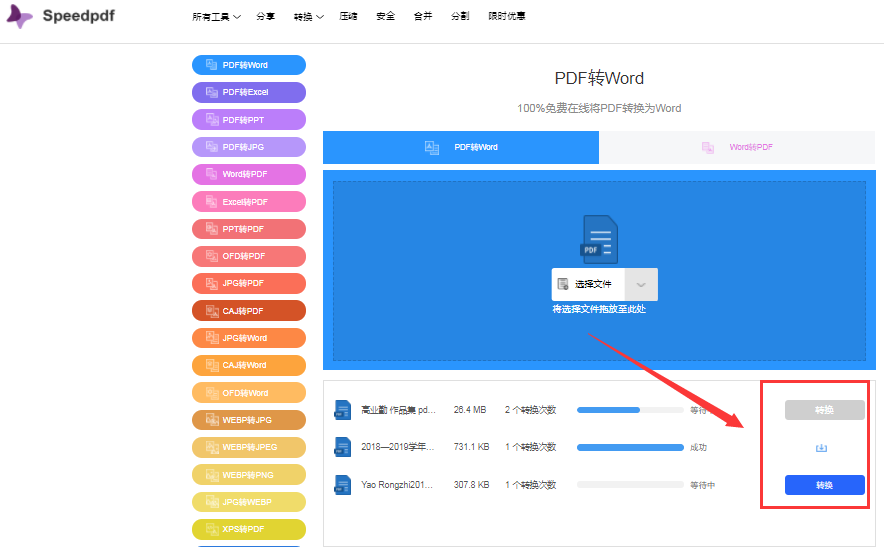Click the 26.4 MB file size
This screenshot has height=547, width=884.
pyautogui.click(x=470, y=410)
